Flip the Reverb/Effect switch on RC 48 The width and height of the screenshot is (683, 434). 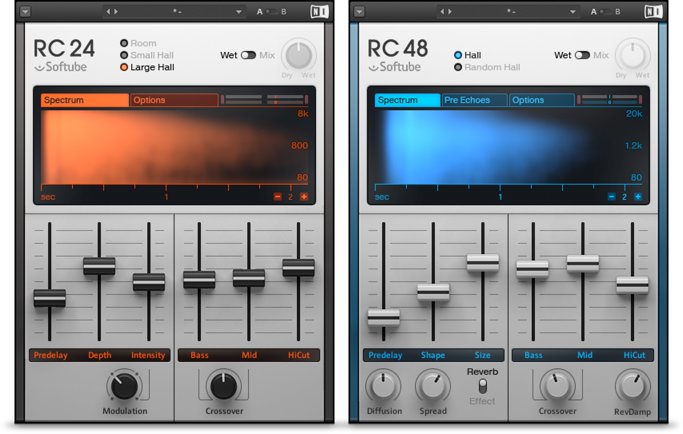click(x=482, y=385)
